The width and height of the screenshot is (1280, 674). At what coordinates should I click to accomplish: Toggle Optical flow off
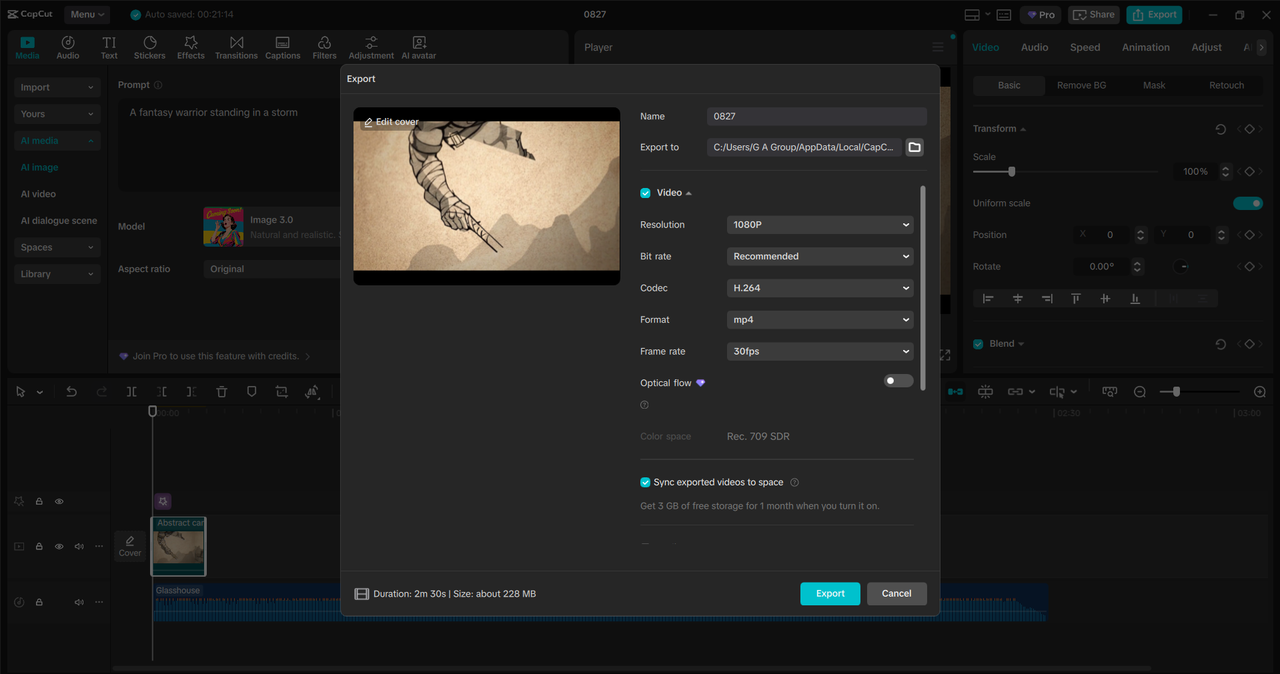click(897, 381)
